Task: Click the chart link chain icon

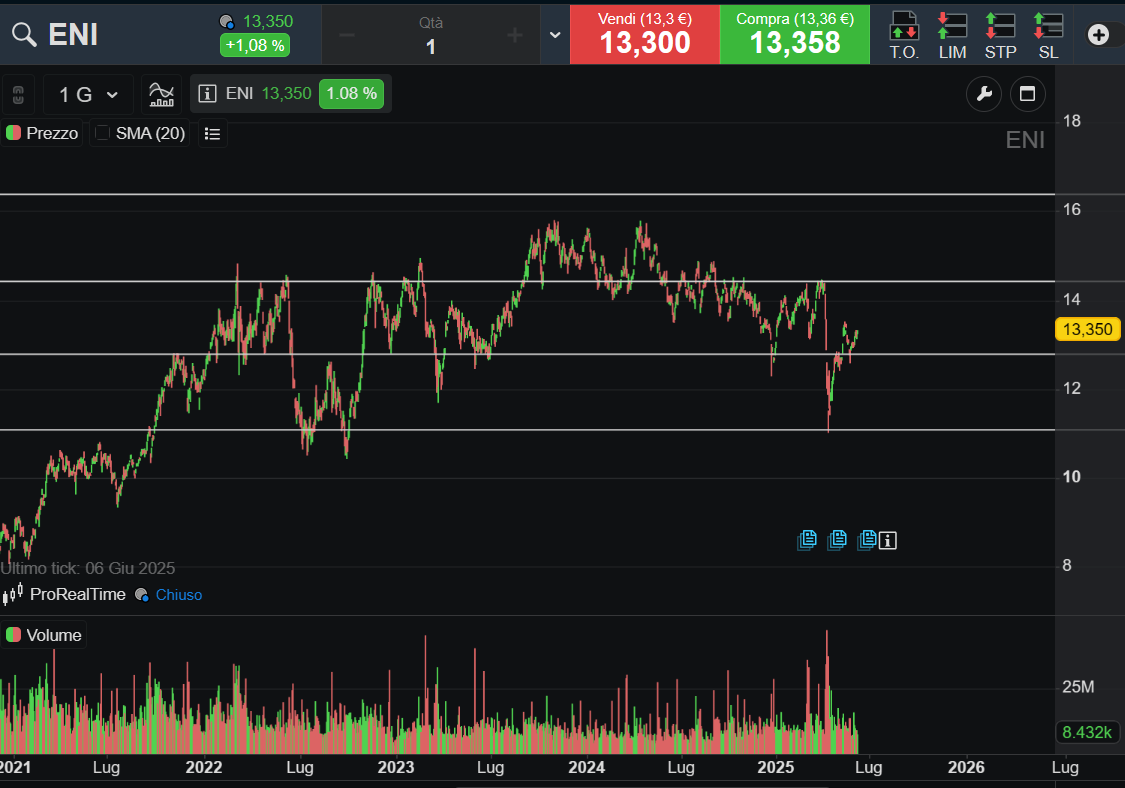Action: click(17, 95)
